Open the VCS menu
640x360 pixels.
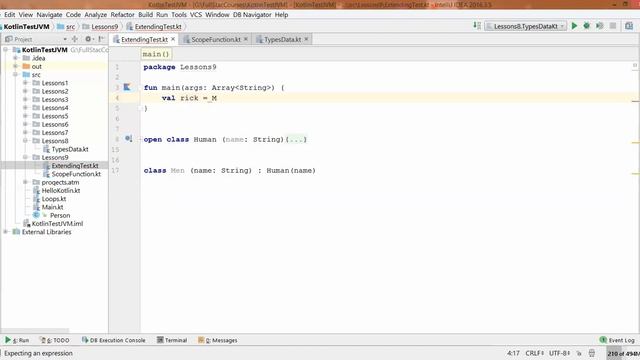pyautogui.click(x=196, y=15)
